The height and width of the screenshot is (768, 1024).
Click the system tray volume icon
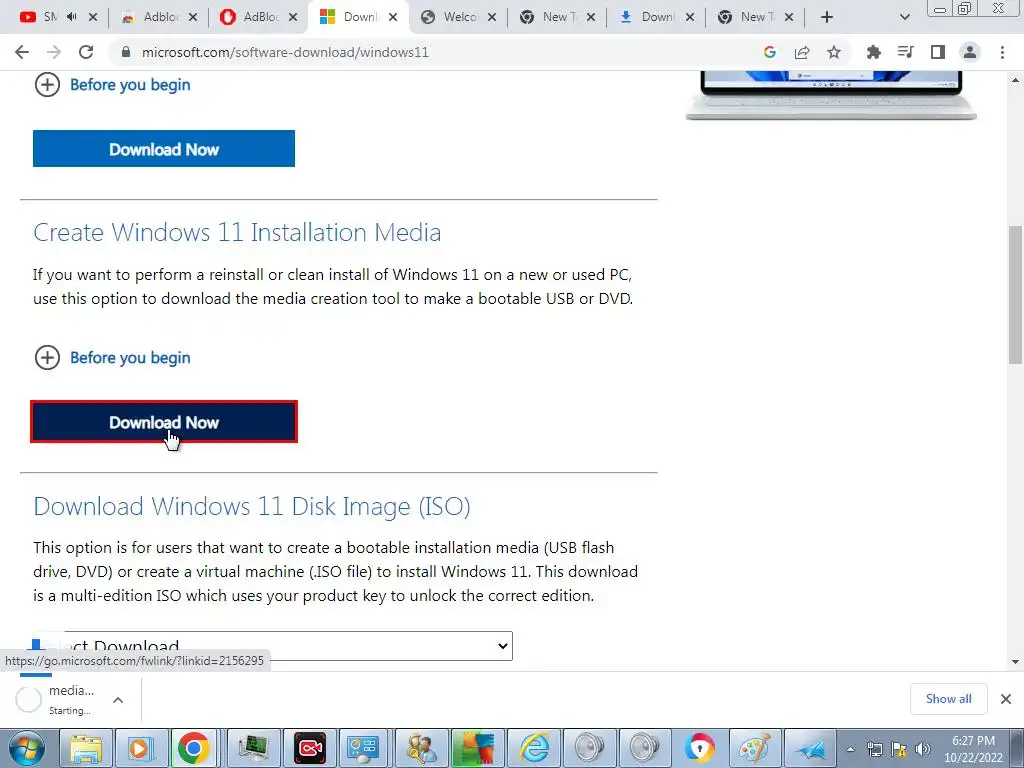923,749
